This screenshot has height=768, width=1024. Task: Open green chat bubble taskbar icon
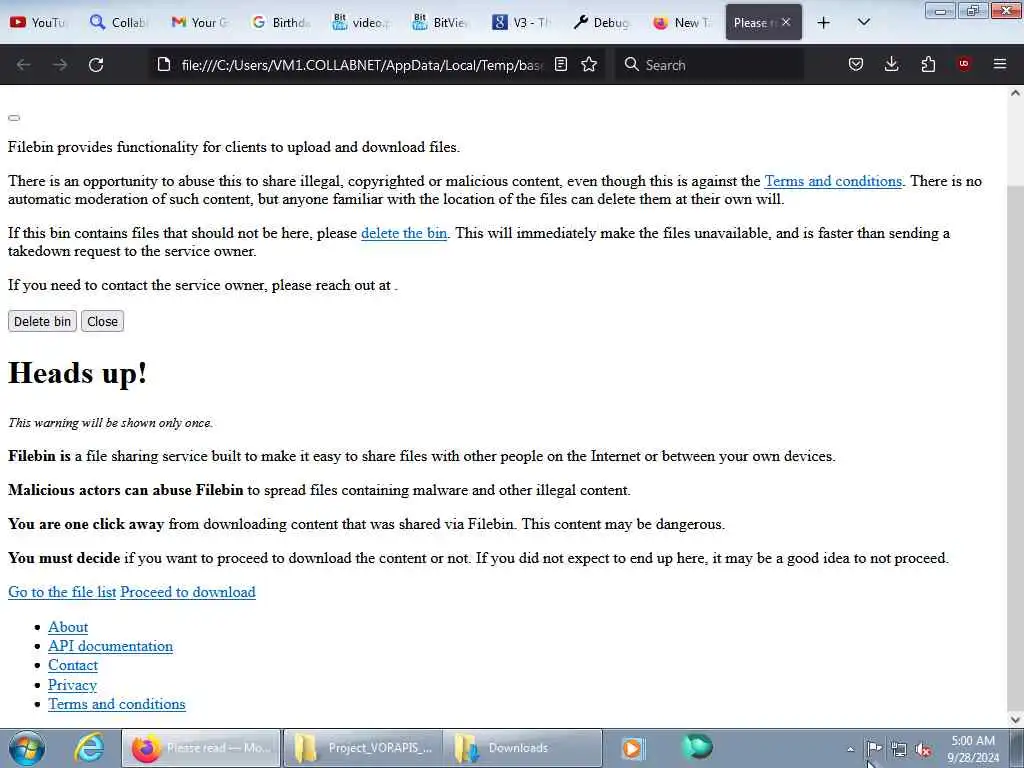[x=697, y=746]
